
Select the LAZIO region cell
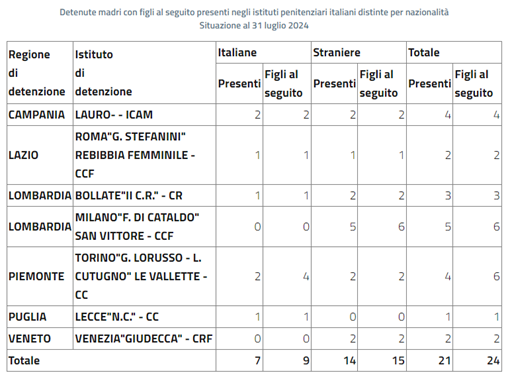click(x=40, y=155)
